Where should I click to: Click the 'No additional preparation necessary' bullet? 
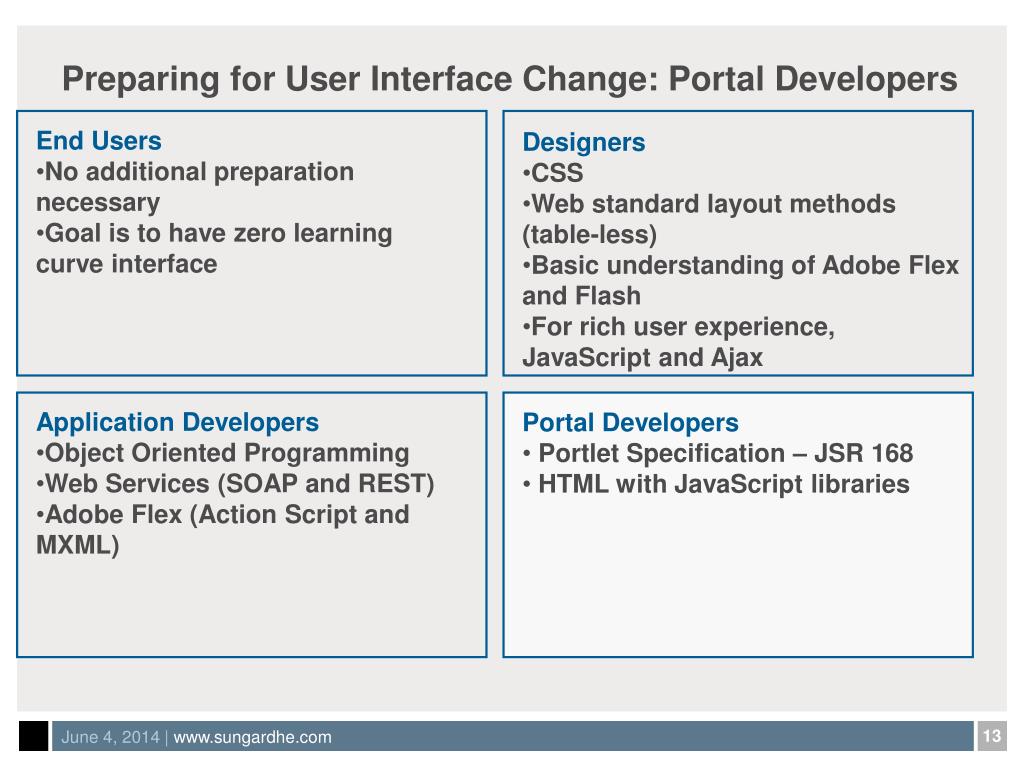coord(195,187)
